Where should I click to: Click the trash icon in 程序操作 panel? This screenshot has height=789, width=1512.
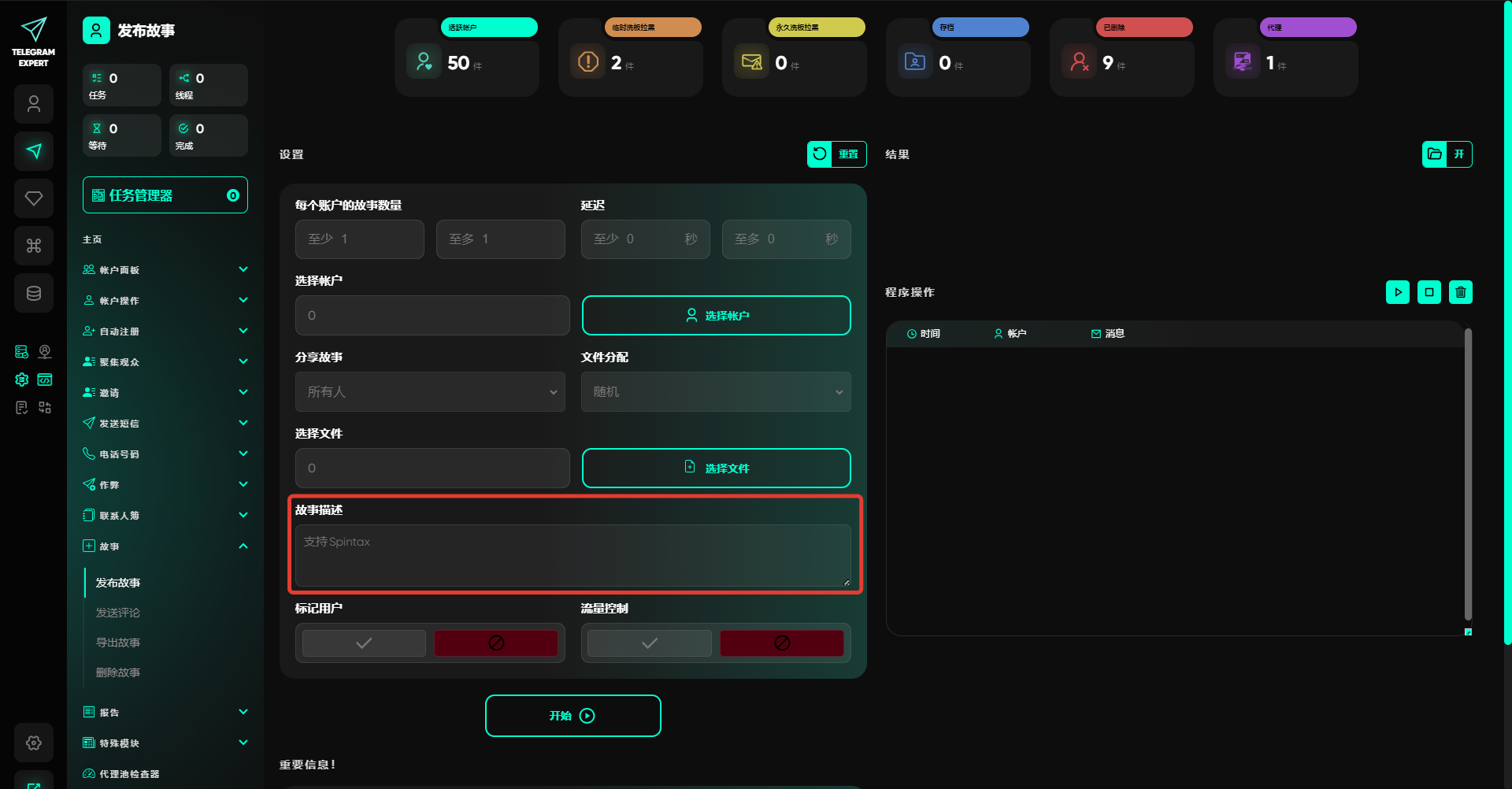tap(1460, 292)
